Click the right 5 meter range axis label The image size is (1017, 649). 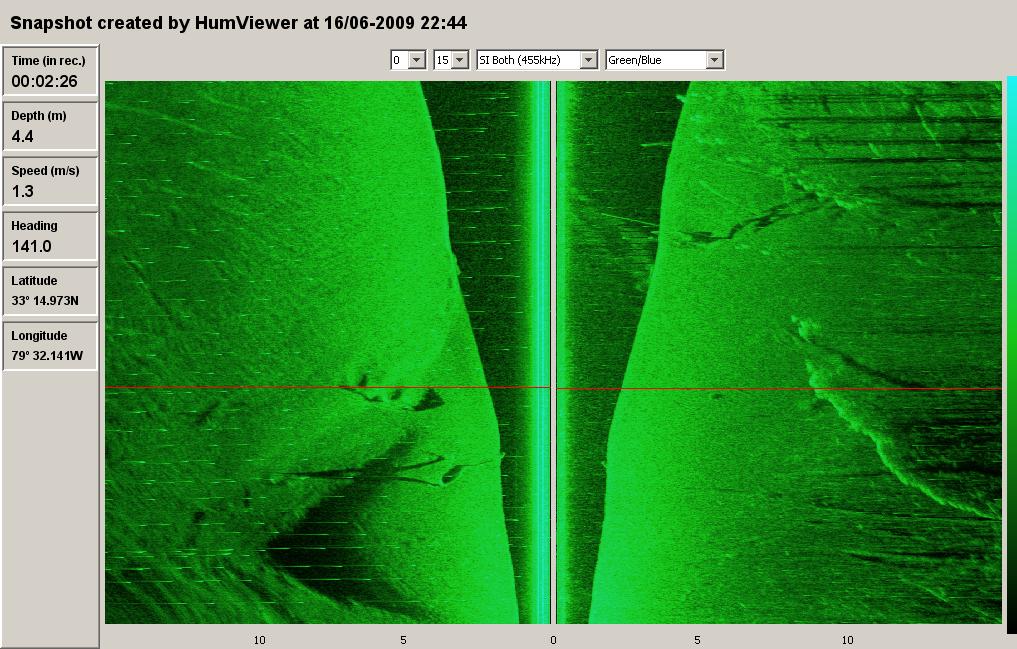pyautogui.click(x=697, y=639)
